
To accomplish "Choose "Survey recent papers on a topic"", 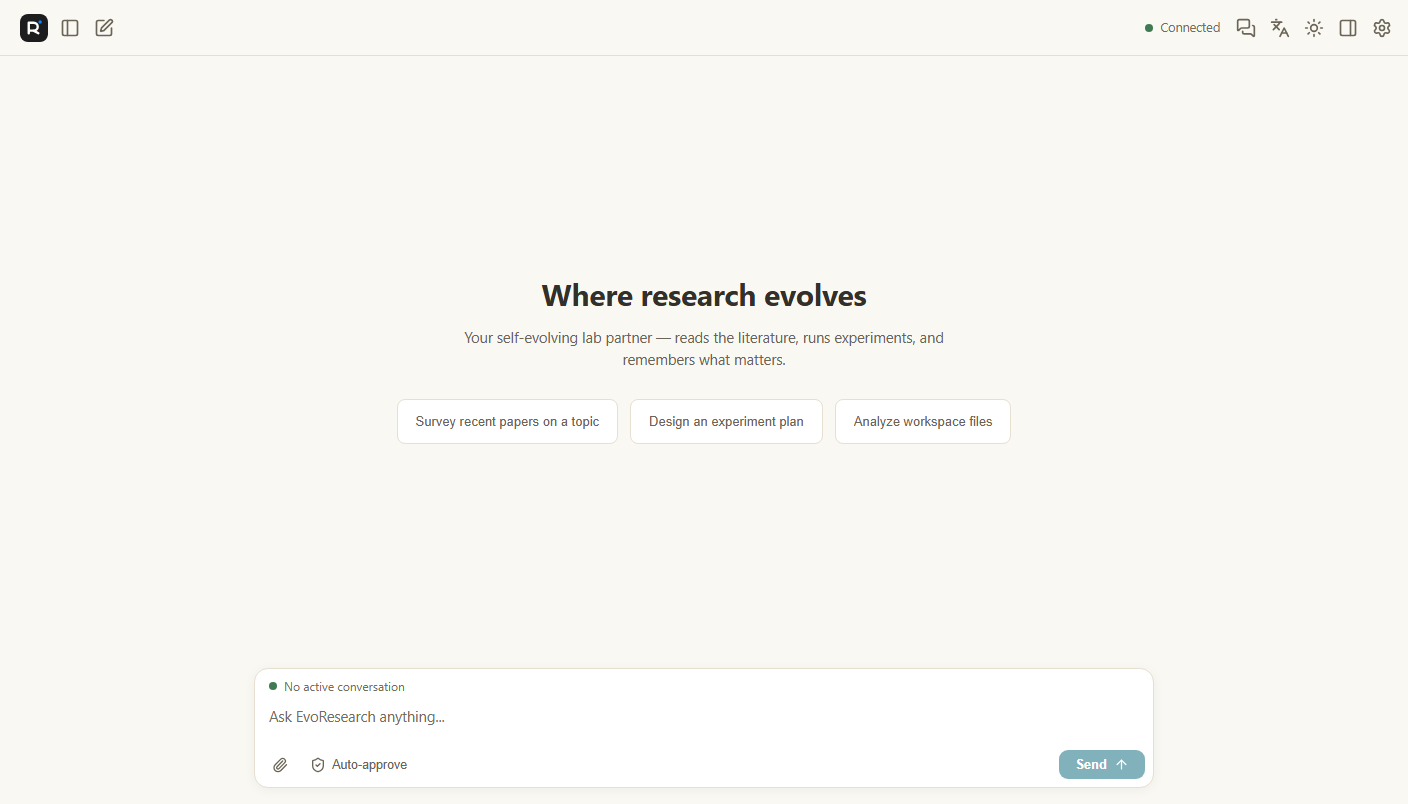I will pyautogui.click(x=507, y=422).
